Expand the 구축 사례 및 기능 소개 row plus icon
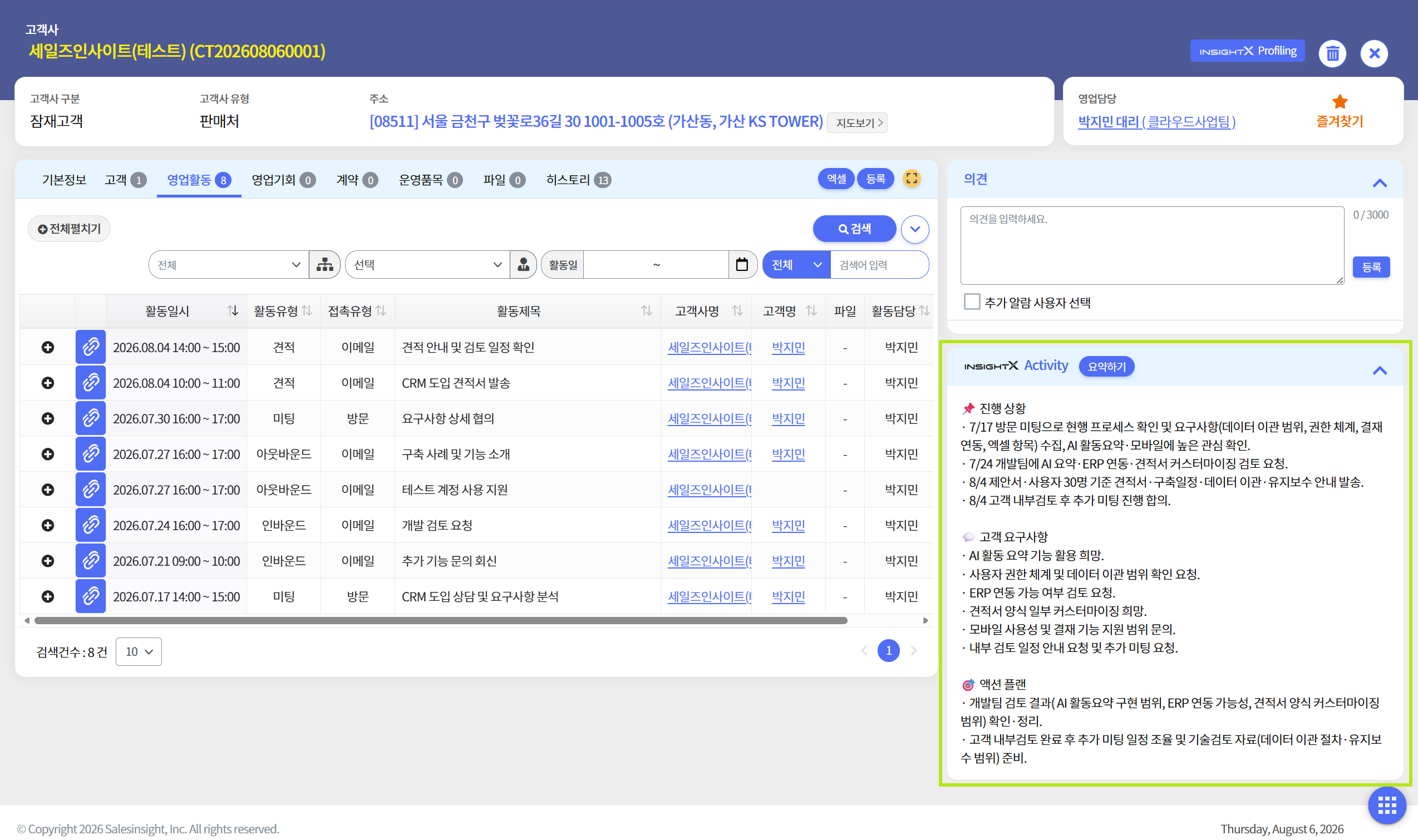This screenshot has height=840, width=1418. [47, 453]
